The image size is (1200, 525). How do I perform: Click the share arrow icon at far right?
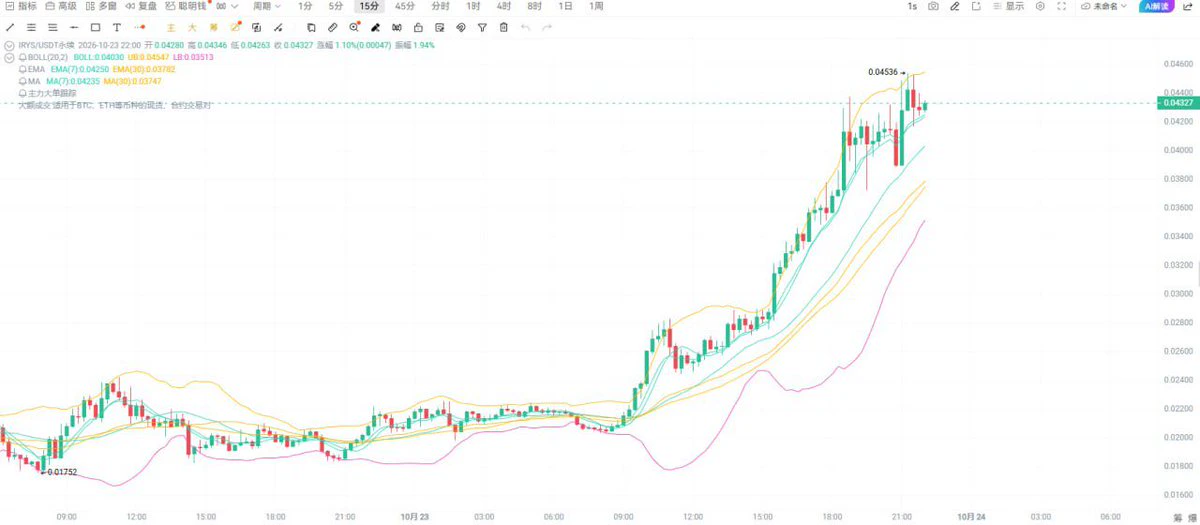1187,6
